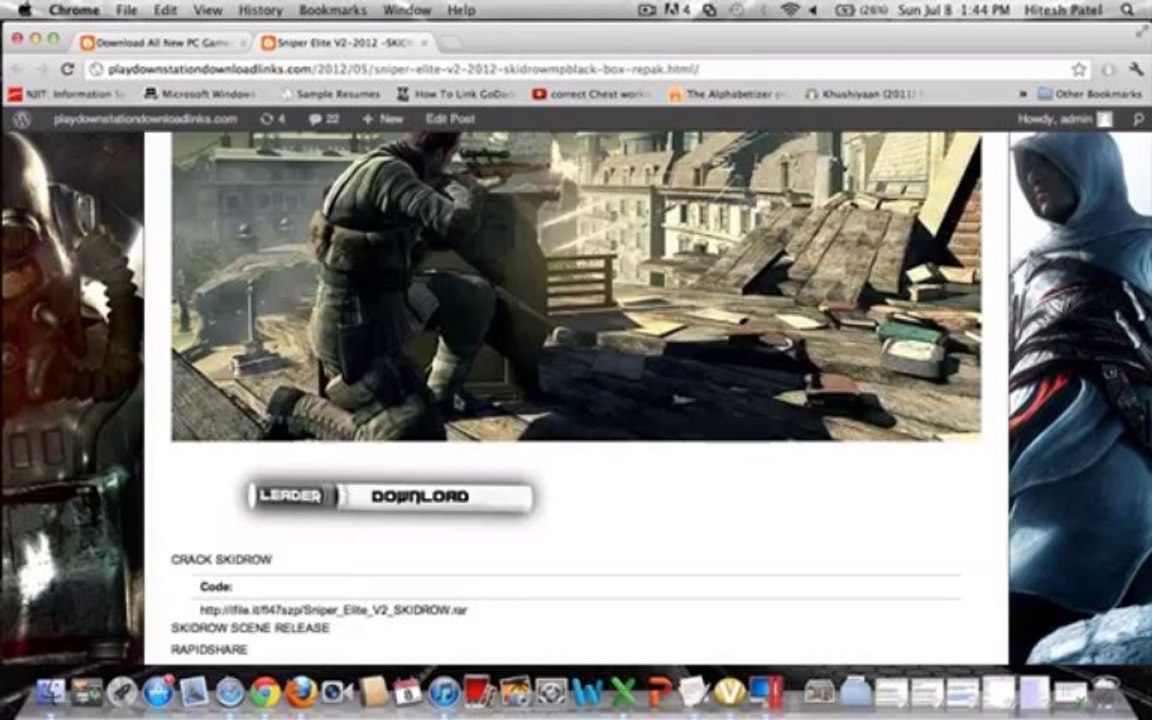Open the File menu
The width and height of the screenshot is (1152, 720).
(x=126, y=10)
